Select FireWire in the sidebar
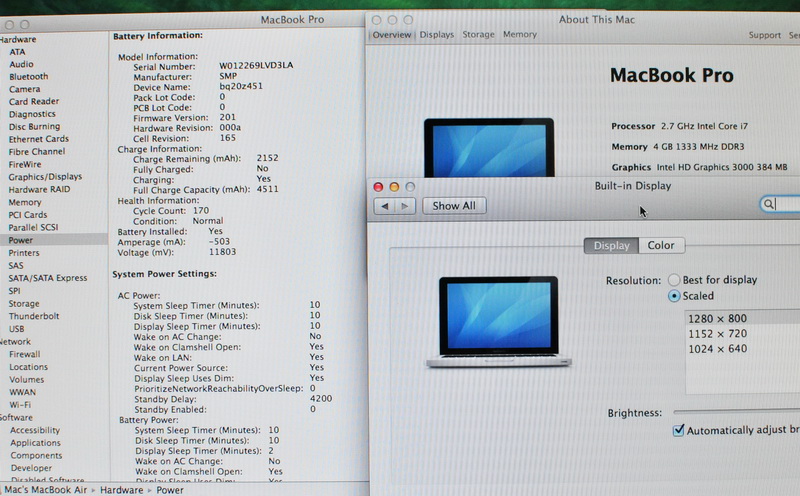 click(24, 164)
